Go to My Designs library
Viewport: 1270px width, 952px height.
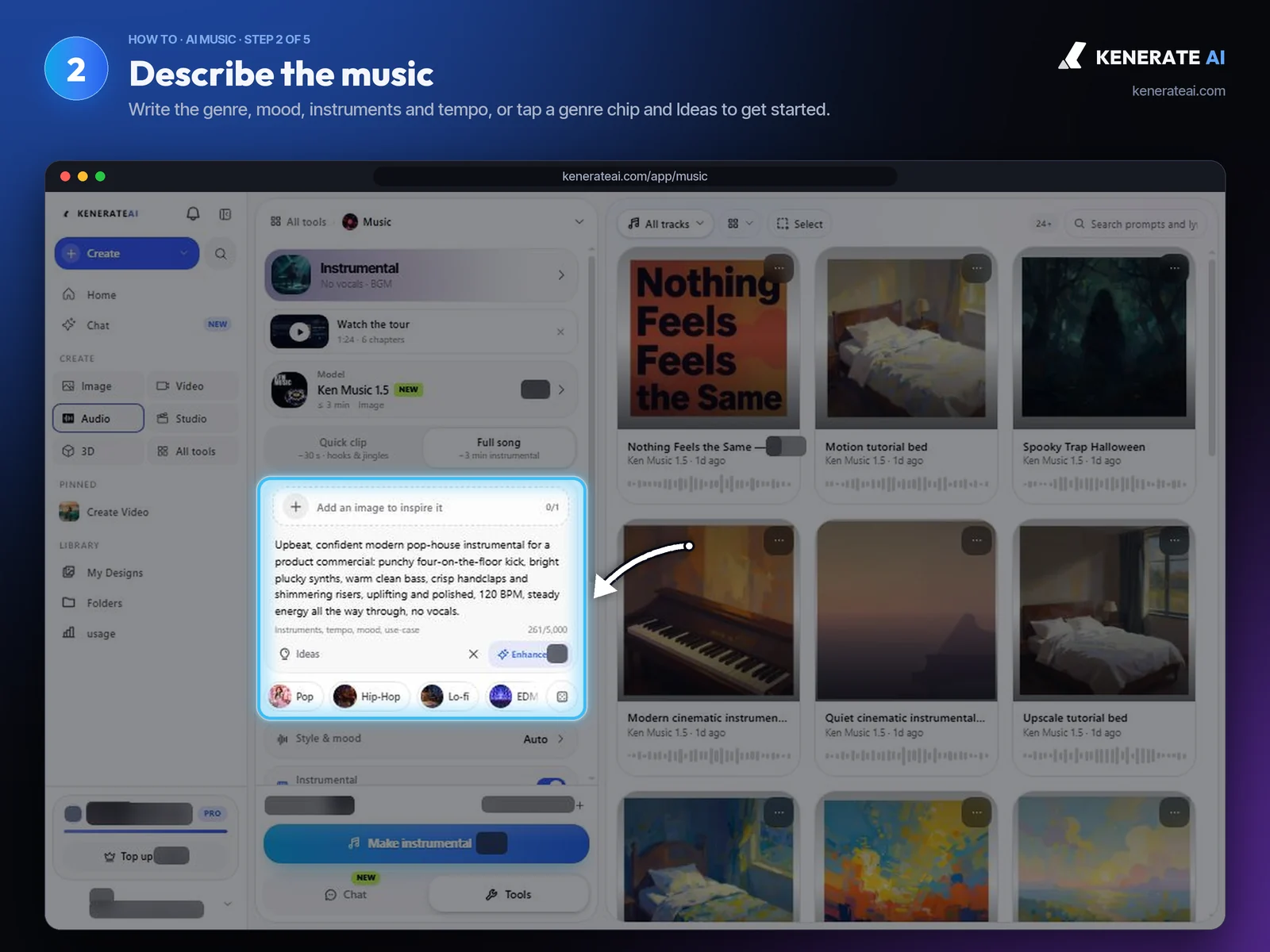pyautogui.click(x=114, y=573)
